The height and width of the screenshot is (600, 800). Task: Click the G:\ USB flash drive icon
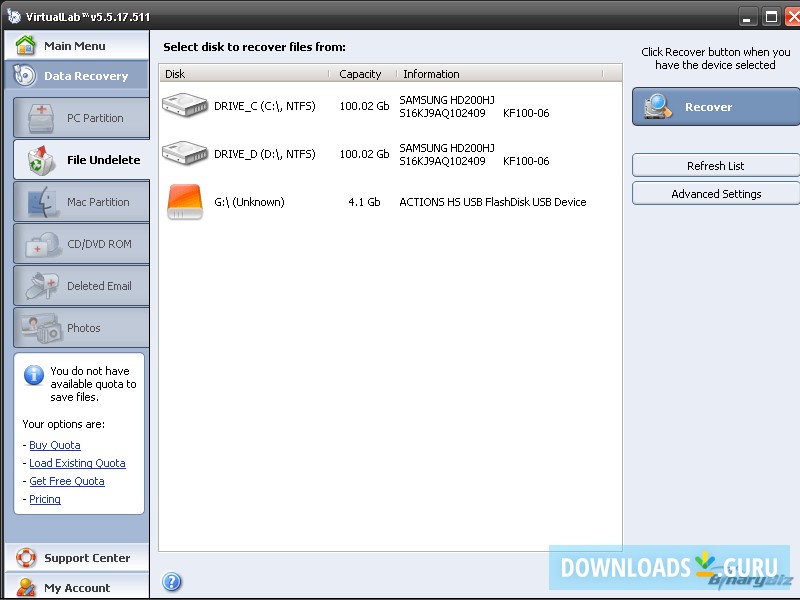tap(186, 201)
